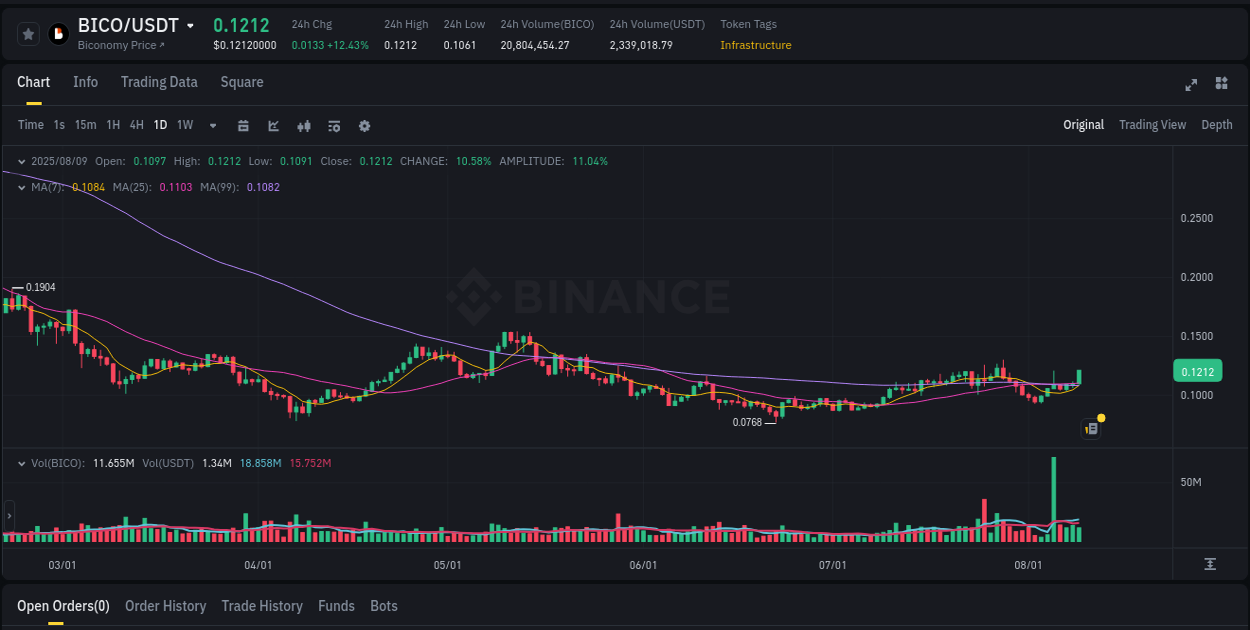The image size is (1250, 630).
Task: Enter fullscreen via the expand arrows icon
Action: 1191,85
